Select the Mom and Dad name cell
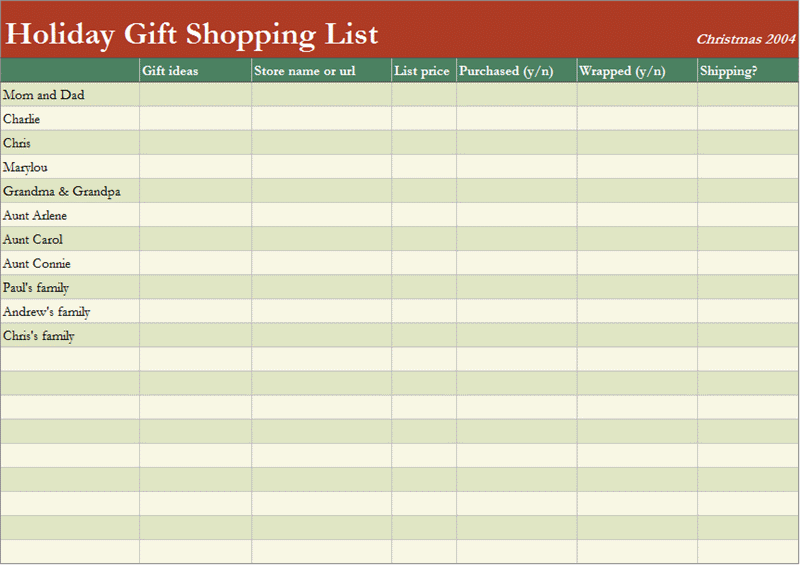 (70, 94)
